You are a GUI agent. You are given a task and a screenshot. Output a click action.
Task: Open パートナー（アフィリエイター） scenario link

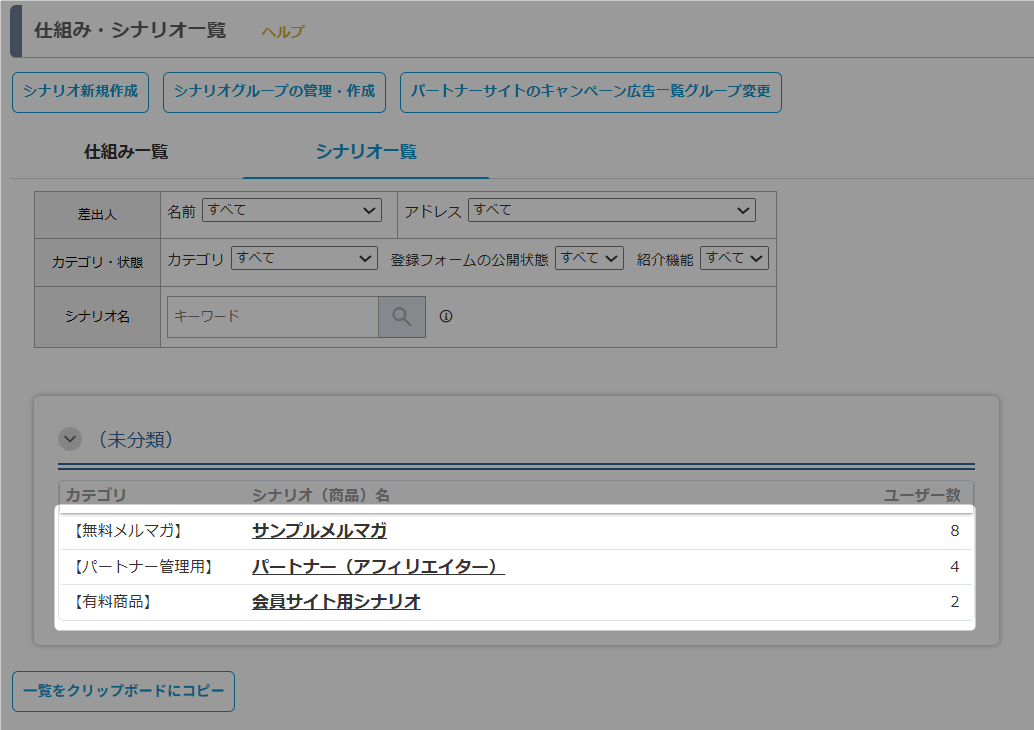pos(379,566)
